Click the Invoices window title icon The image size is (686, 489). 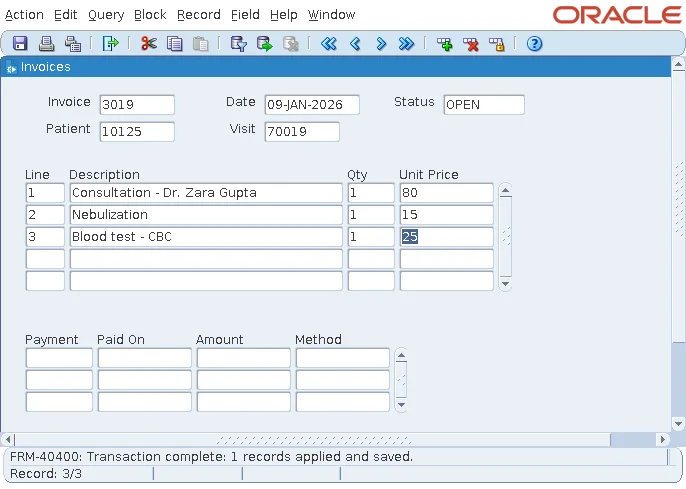click(11, 68)
